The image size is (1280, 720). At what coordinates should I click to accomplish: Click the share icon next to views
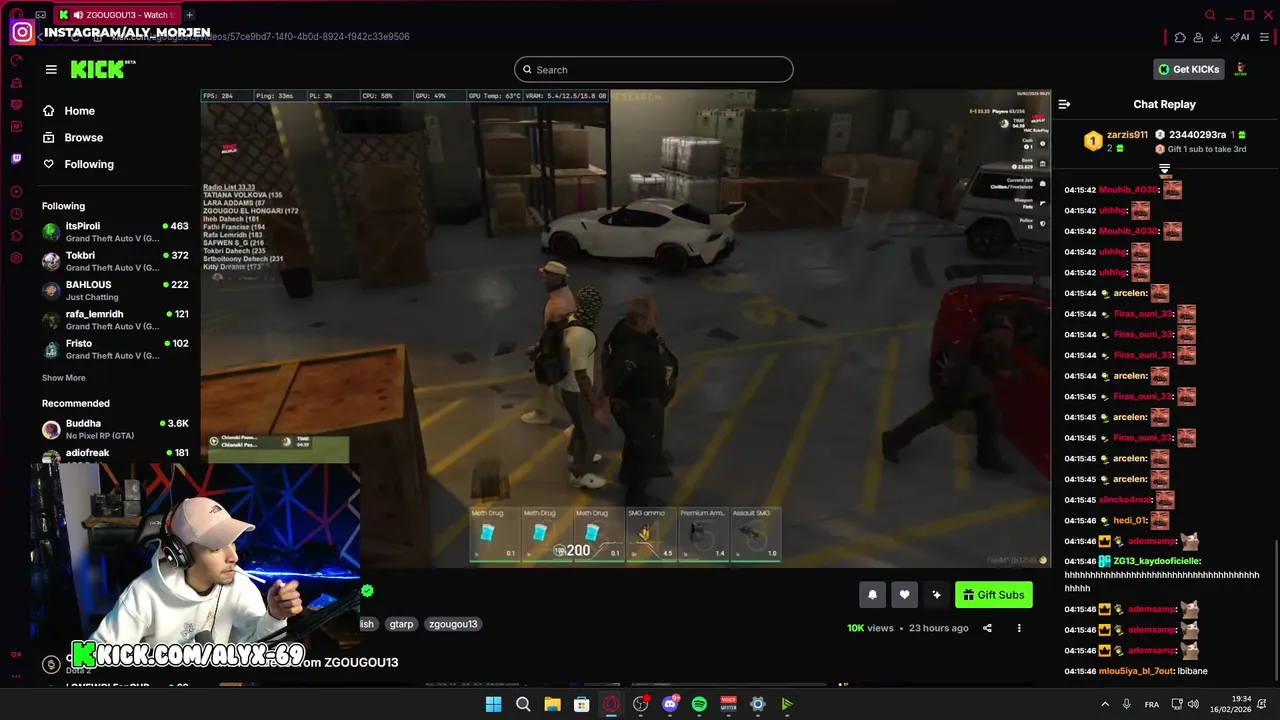click(x=987, y=628)
